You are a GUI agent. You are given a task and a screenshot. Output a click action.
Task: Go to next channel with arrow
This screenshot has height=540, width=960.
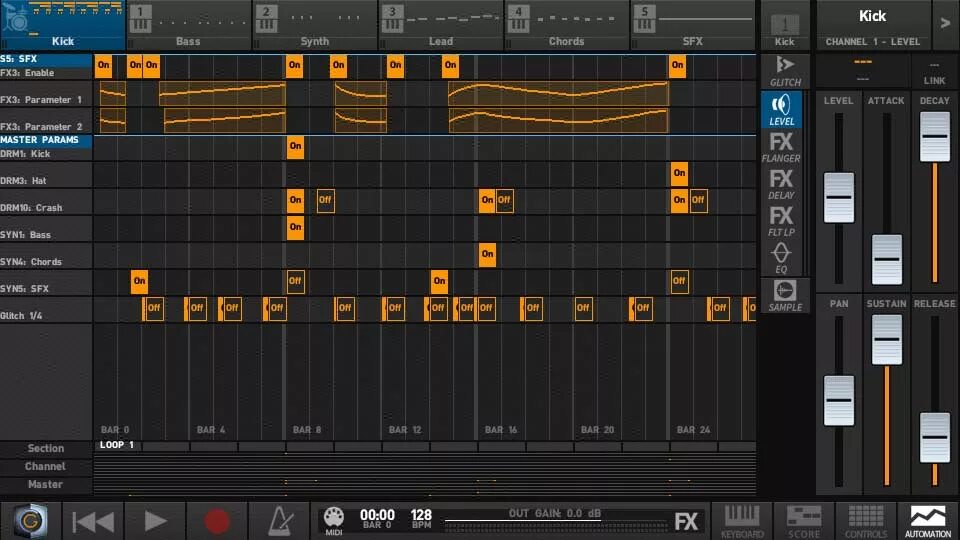pyautogui.click(x=945, y=24)
